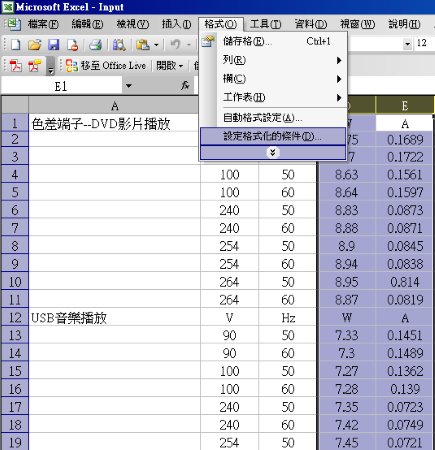Click cell with value 0.1451
Screen dimensions: 435x450
pos(404,335)
